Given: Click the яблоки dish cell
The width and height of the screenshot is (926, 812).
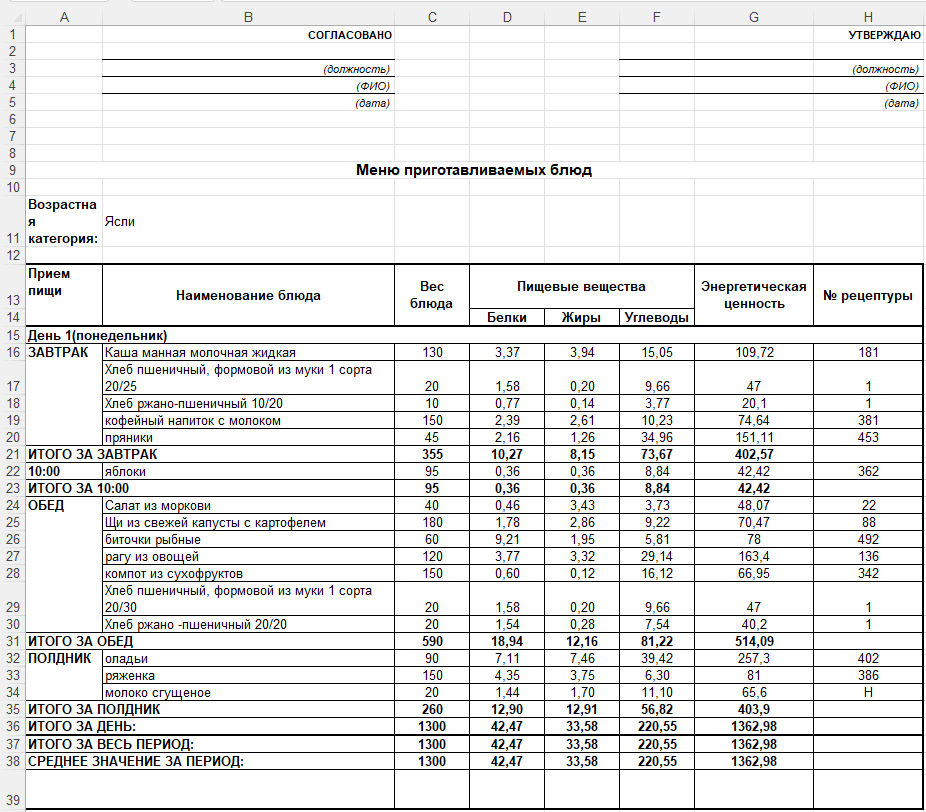Looking at the screenshot, I should click(x=248, y=471).
